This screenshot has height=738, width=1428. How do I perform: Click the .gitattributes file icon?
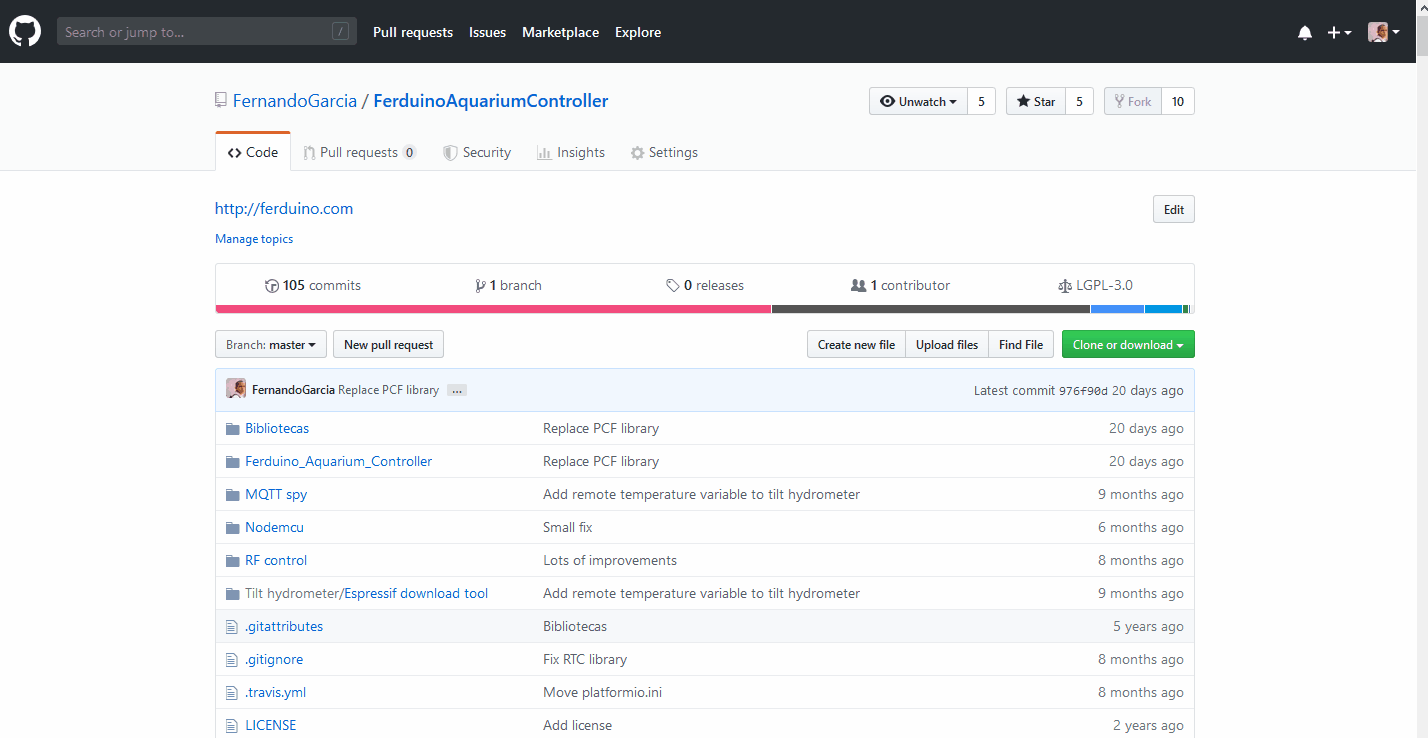tap(232, 626)
